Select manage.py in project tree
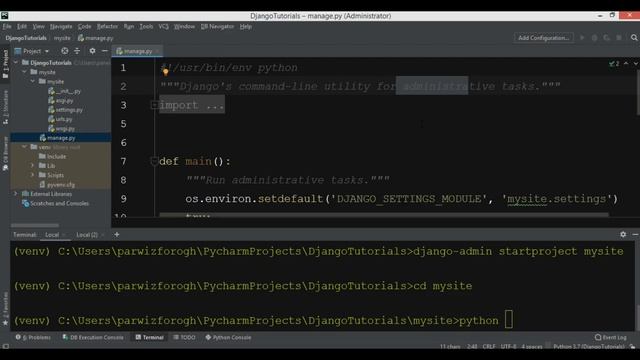Screen dimensions: 640x360 (x=57, y=138)
